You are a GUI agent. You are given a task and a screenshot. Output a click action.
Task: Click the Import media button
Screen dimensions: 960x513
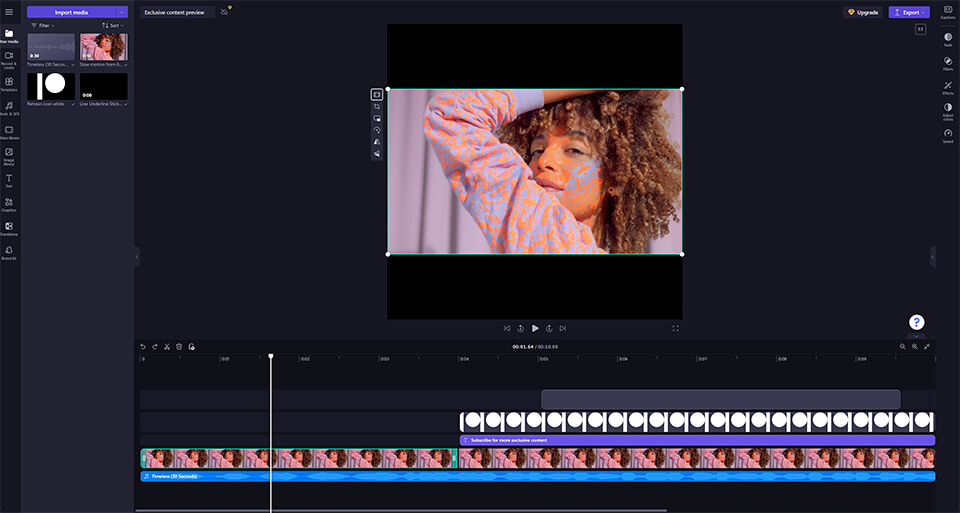tap(71, 12)
